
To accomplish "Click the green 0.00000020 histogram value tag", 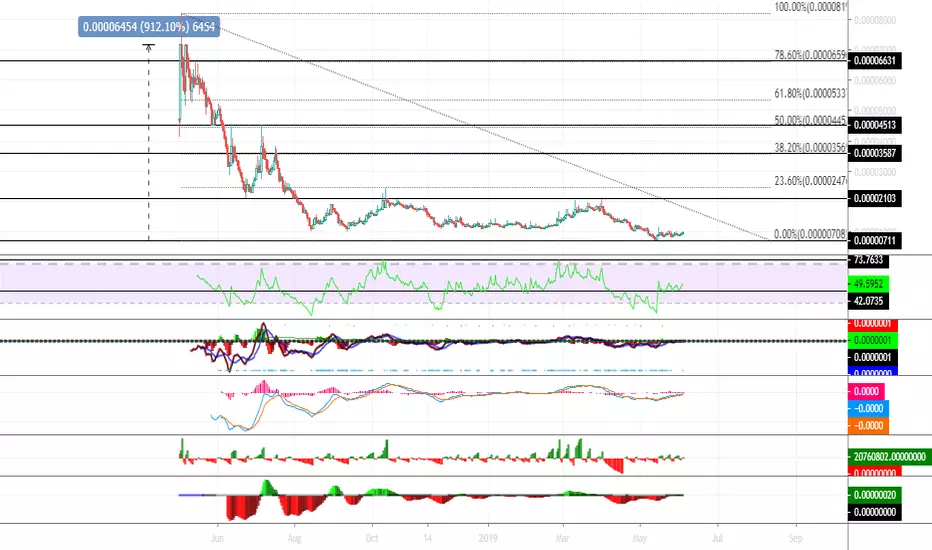I will coord(875,495).
